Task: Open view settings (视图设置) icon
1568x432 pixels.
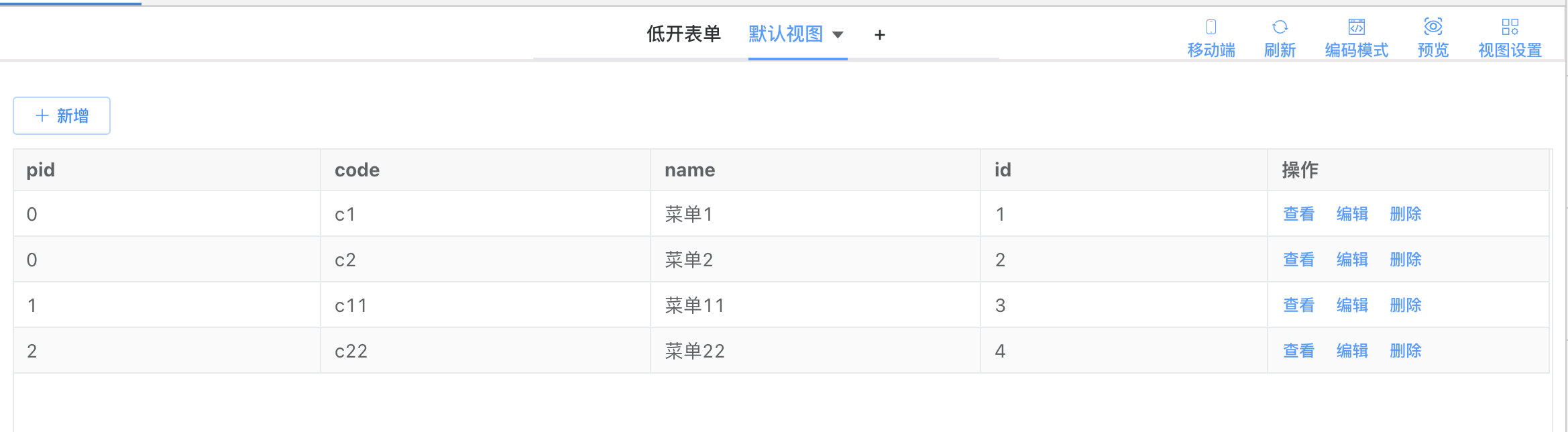Action: pos(1510,28)
